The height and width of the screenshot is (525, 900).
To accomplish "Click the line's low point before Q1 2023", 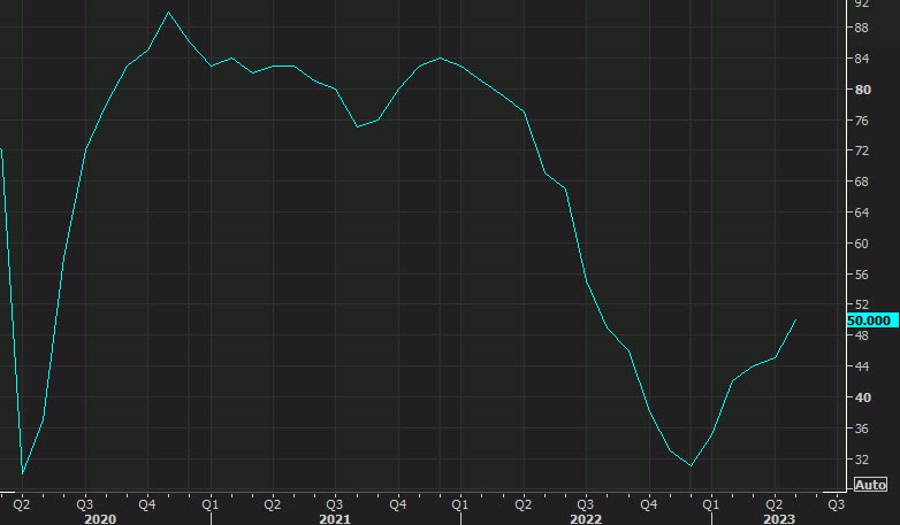I will point(690,465).
